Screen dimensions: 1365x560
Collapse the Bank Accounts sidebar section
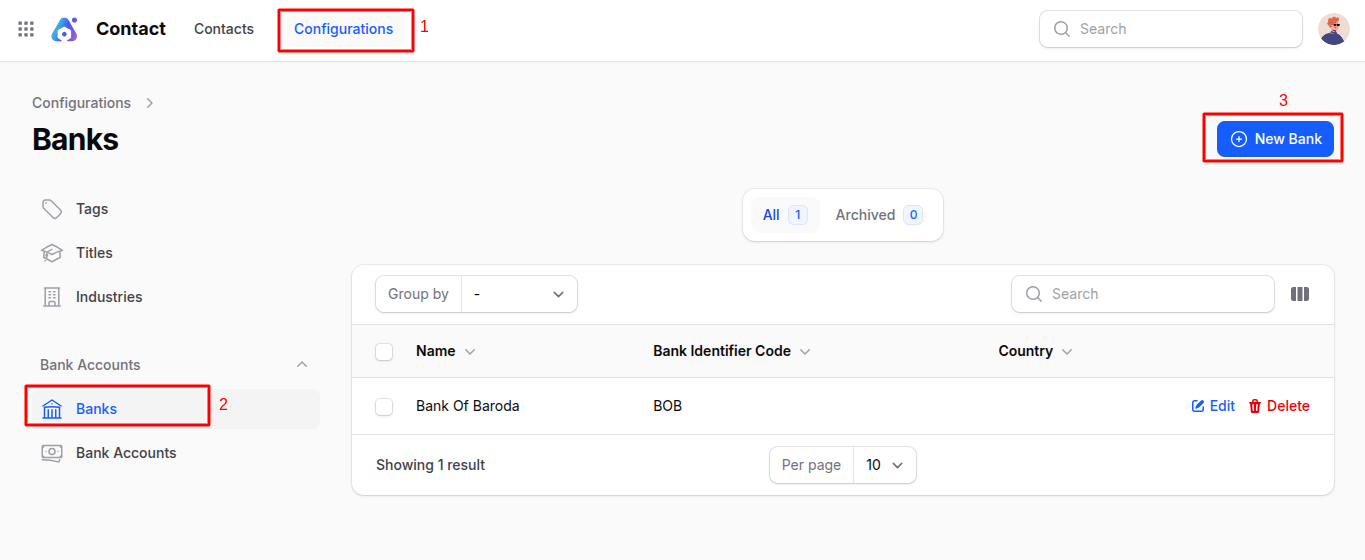tap(302, 365)
